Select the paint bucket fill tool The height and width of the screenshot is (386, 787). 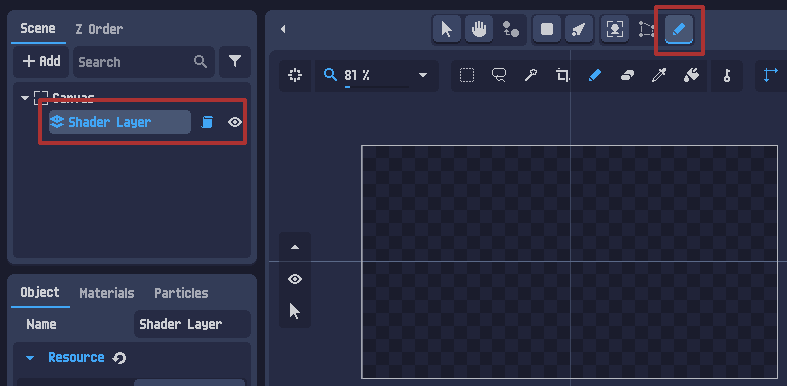tap(691, 76)
